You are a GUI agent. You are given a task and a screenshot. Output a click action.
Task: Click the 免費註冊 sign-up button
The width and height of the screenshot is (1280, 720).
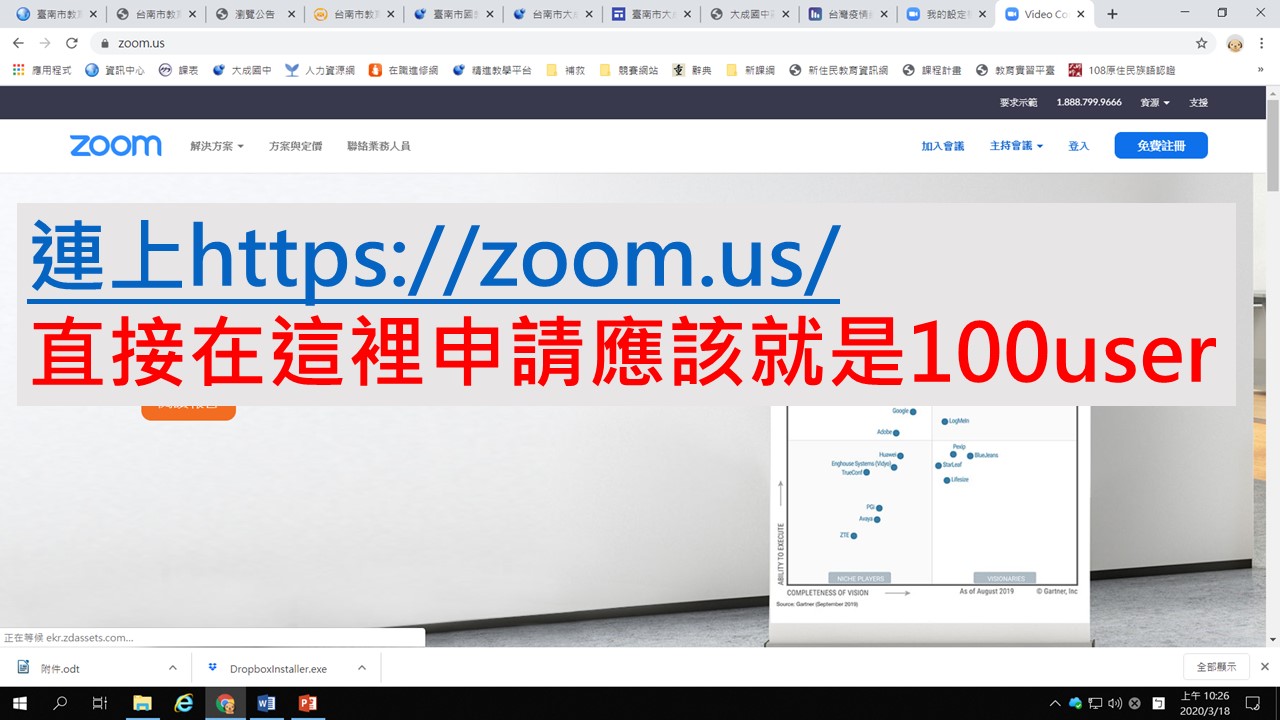1160,146
